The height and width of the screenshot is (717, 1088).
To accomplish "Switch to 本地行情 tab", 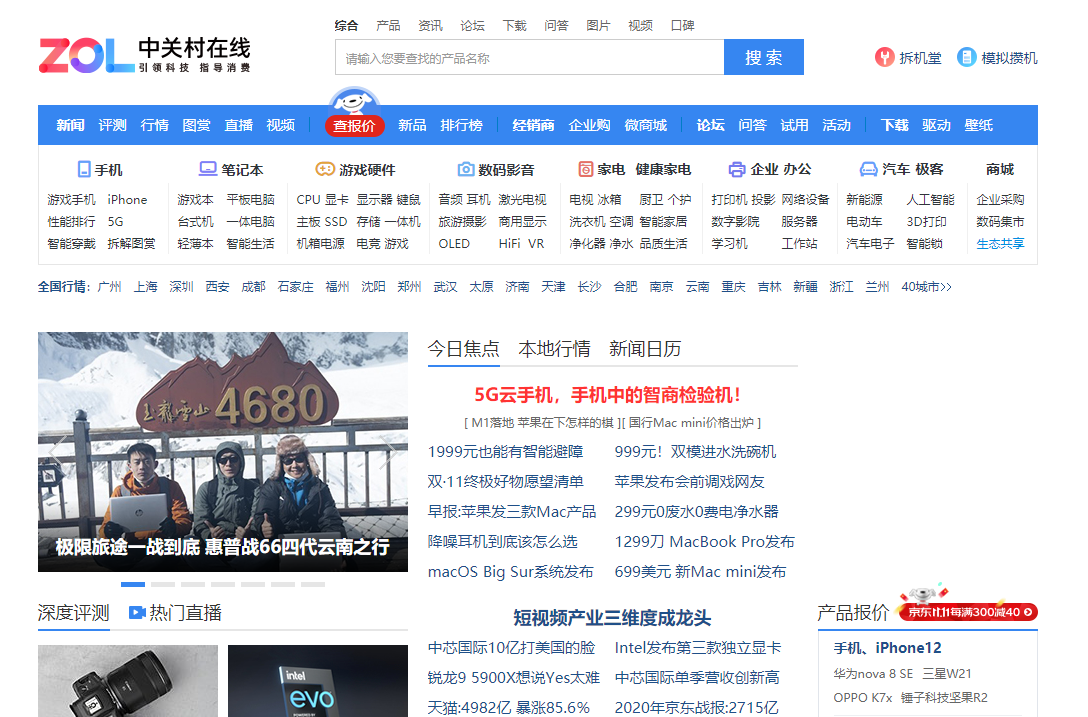I will click(x=554, y=348).
